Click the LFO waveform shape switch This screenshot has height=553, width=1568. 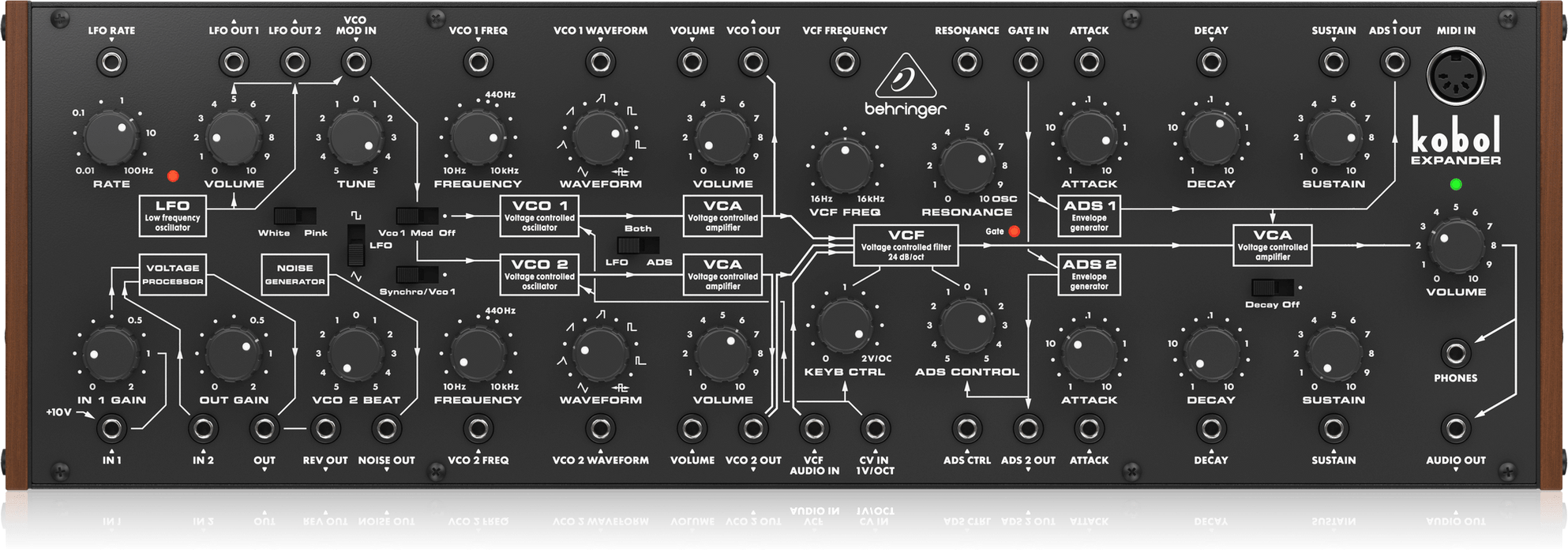358,245
